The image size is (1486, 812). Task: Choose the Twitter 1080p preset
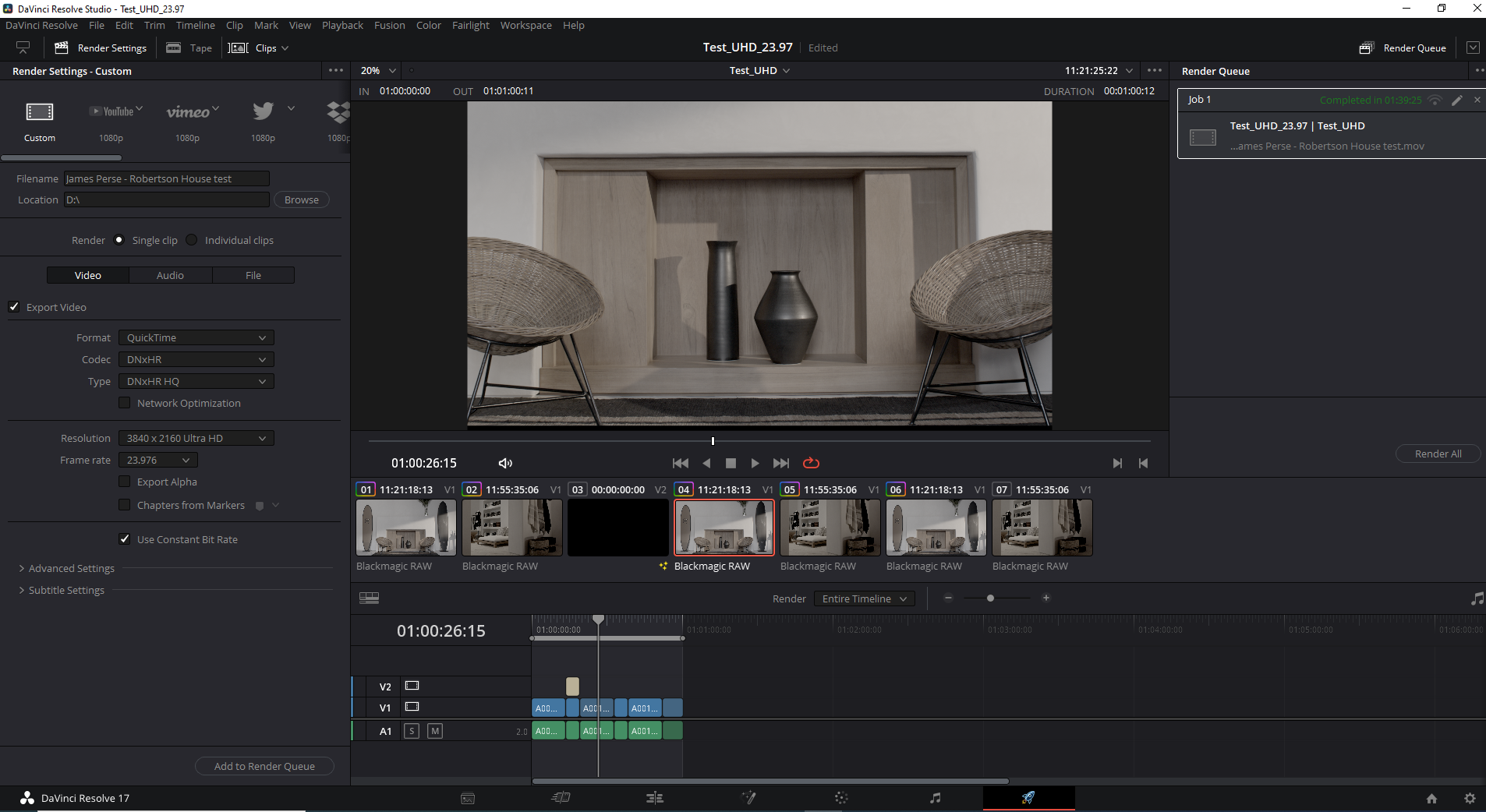pos(264,111)
